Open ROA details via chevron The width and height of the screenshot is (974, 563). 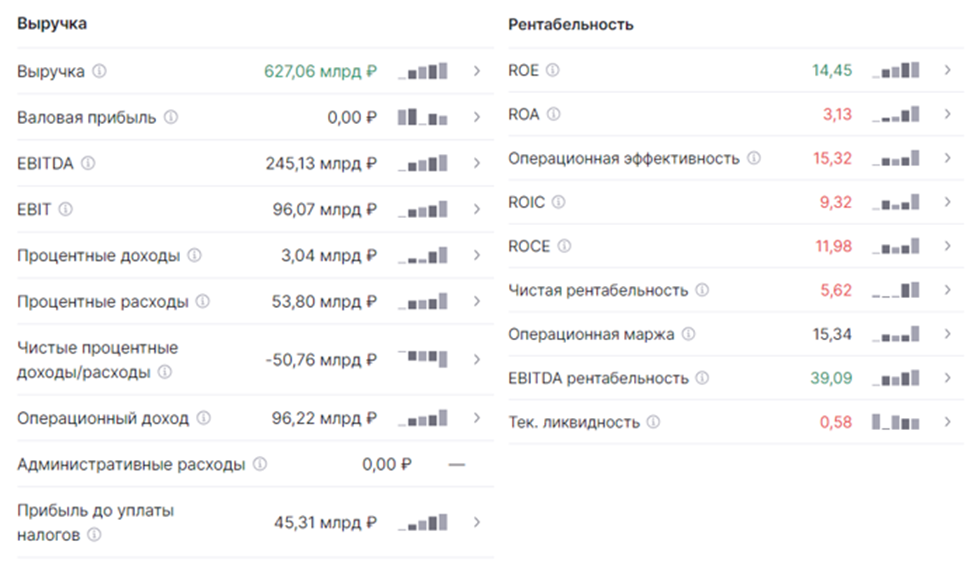click(947, 114)
